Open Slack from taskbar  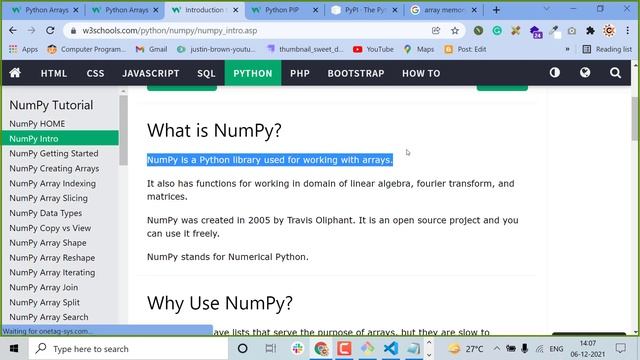click(x=298, y=349)
